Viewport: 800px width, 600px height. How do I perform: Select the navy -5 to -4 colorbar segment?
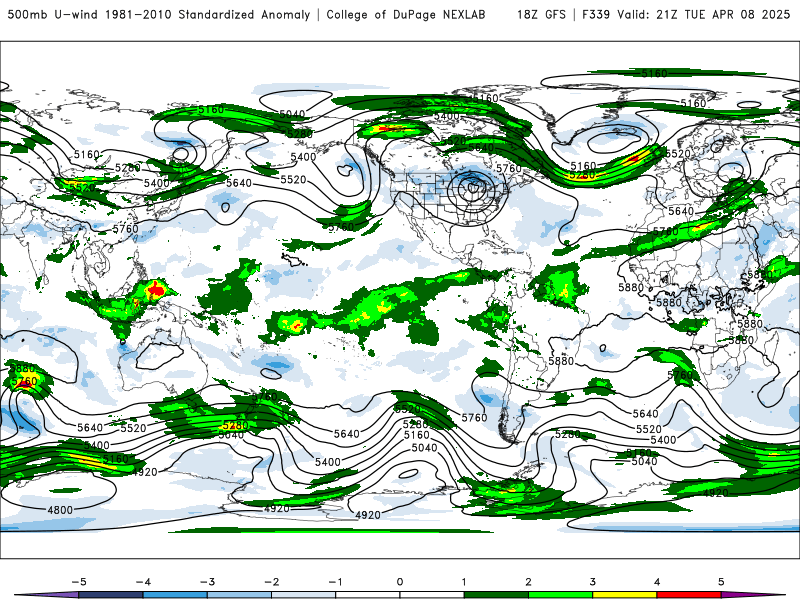point(111,595)
